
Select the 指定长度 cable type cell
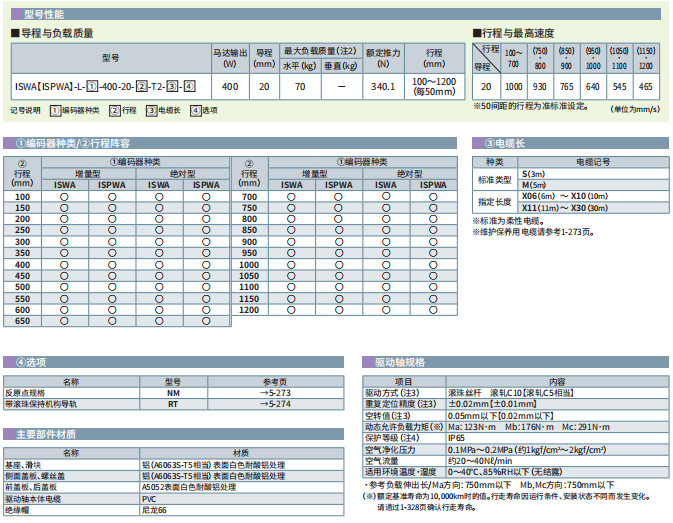click(495, 202)
